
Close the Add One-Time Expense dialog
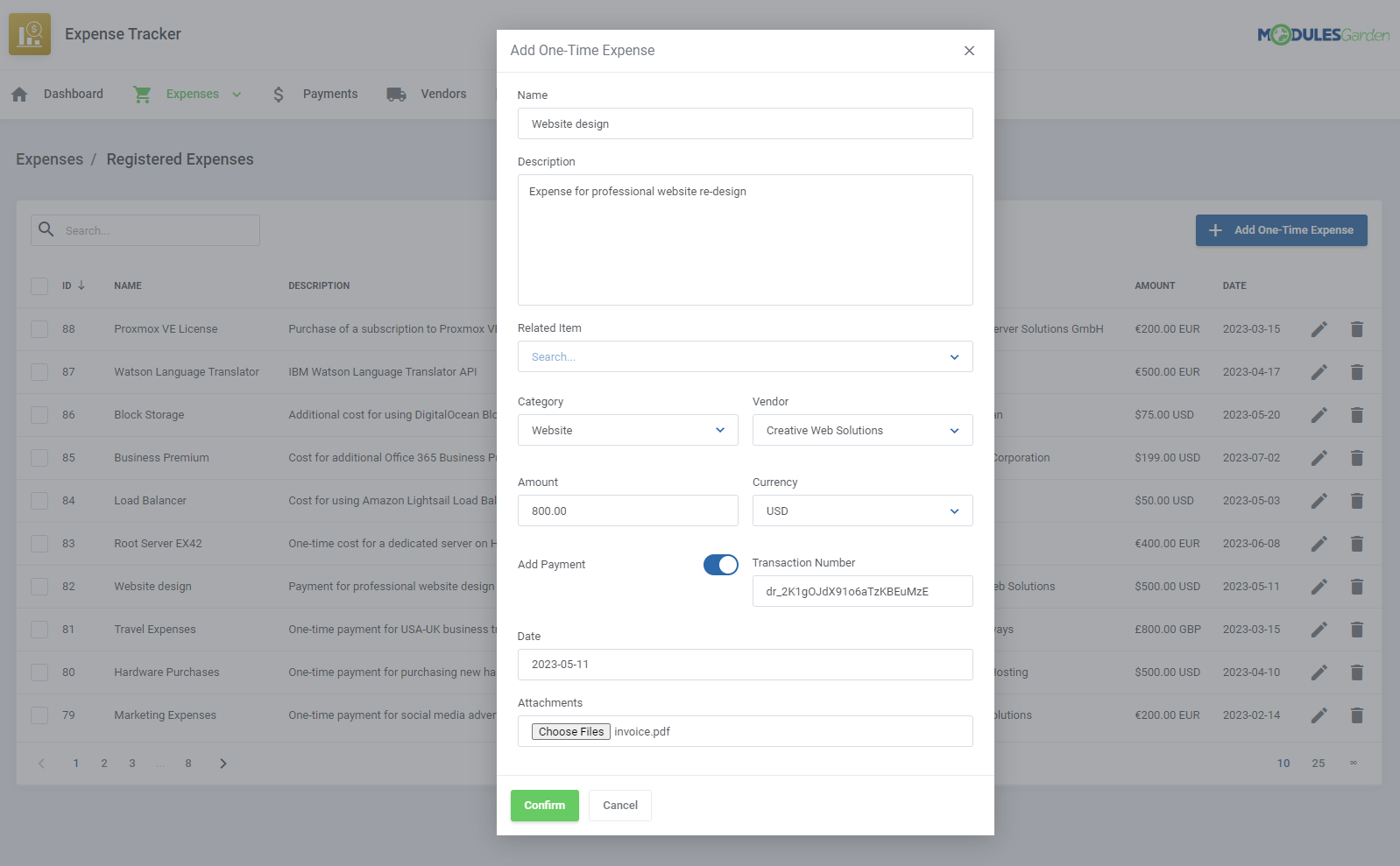tap(969, 51)
